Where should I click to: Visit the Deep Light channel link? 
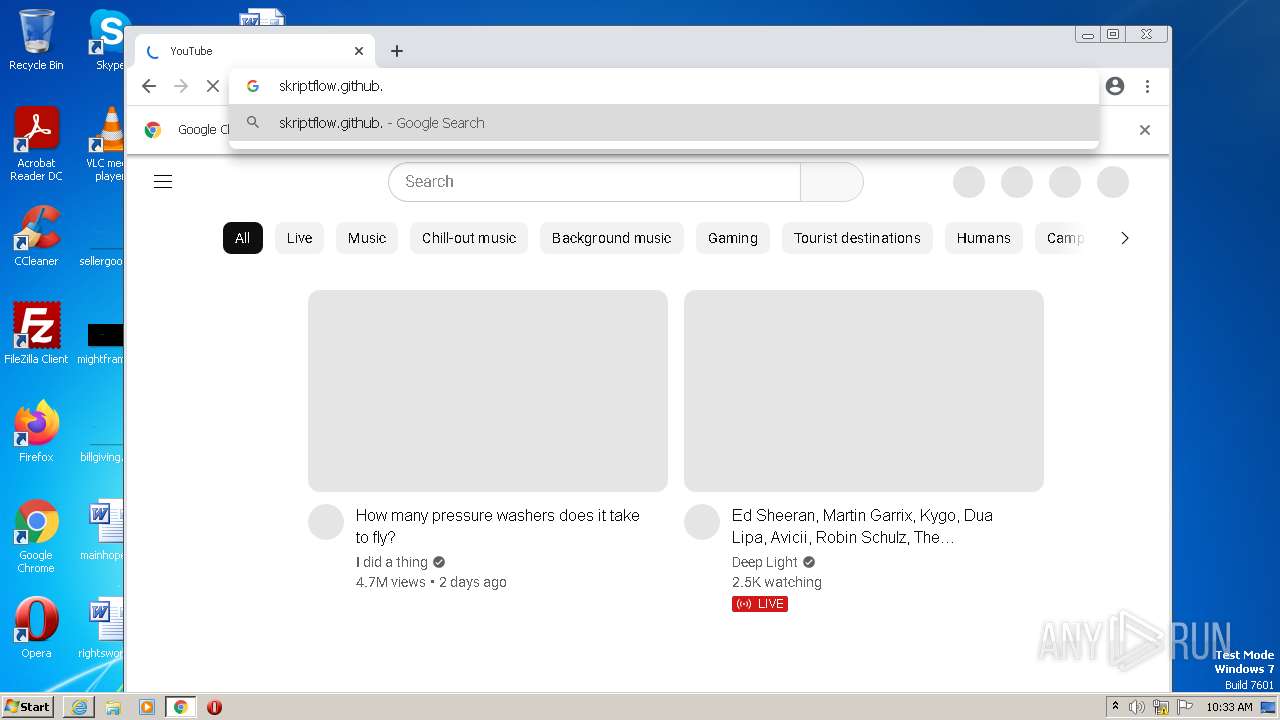765,562
